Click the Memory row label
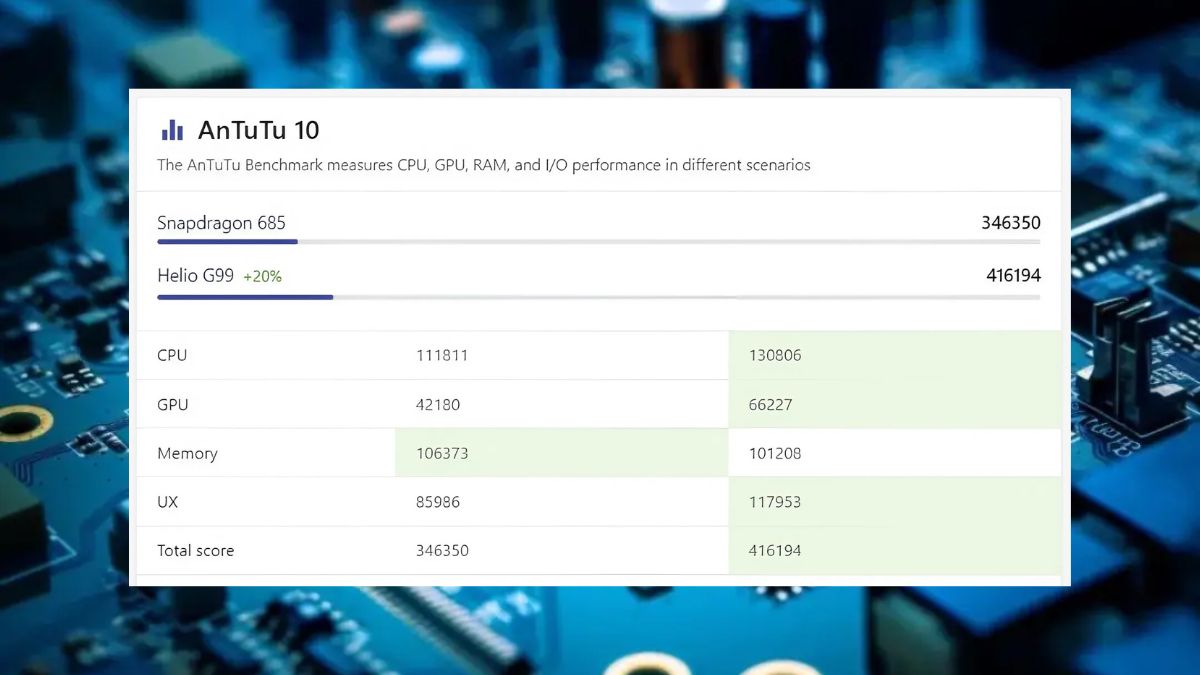1200x675 pixels. [187, 453]
